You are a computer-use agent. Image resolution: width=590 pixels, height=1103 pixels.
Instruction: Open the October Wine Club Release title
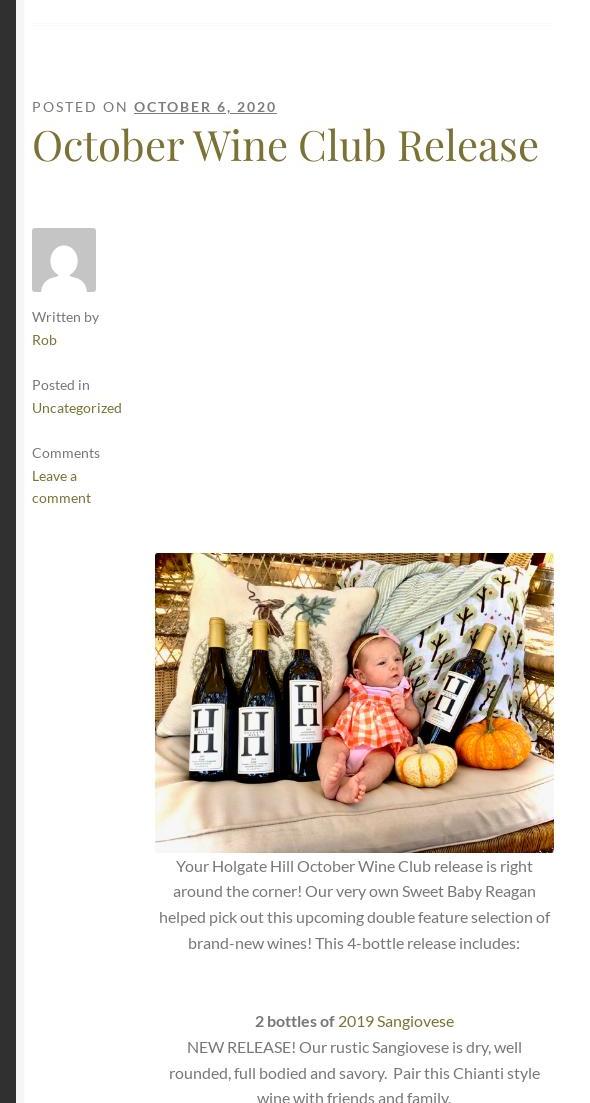coord(286,145)
